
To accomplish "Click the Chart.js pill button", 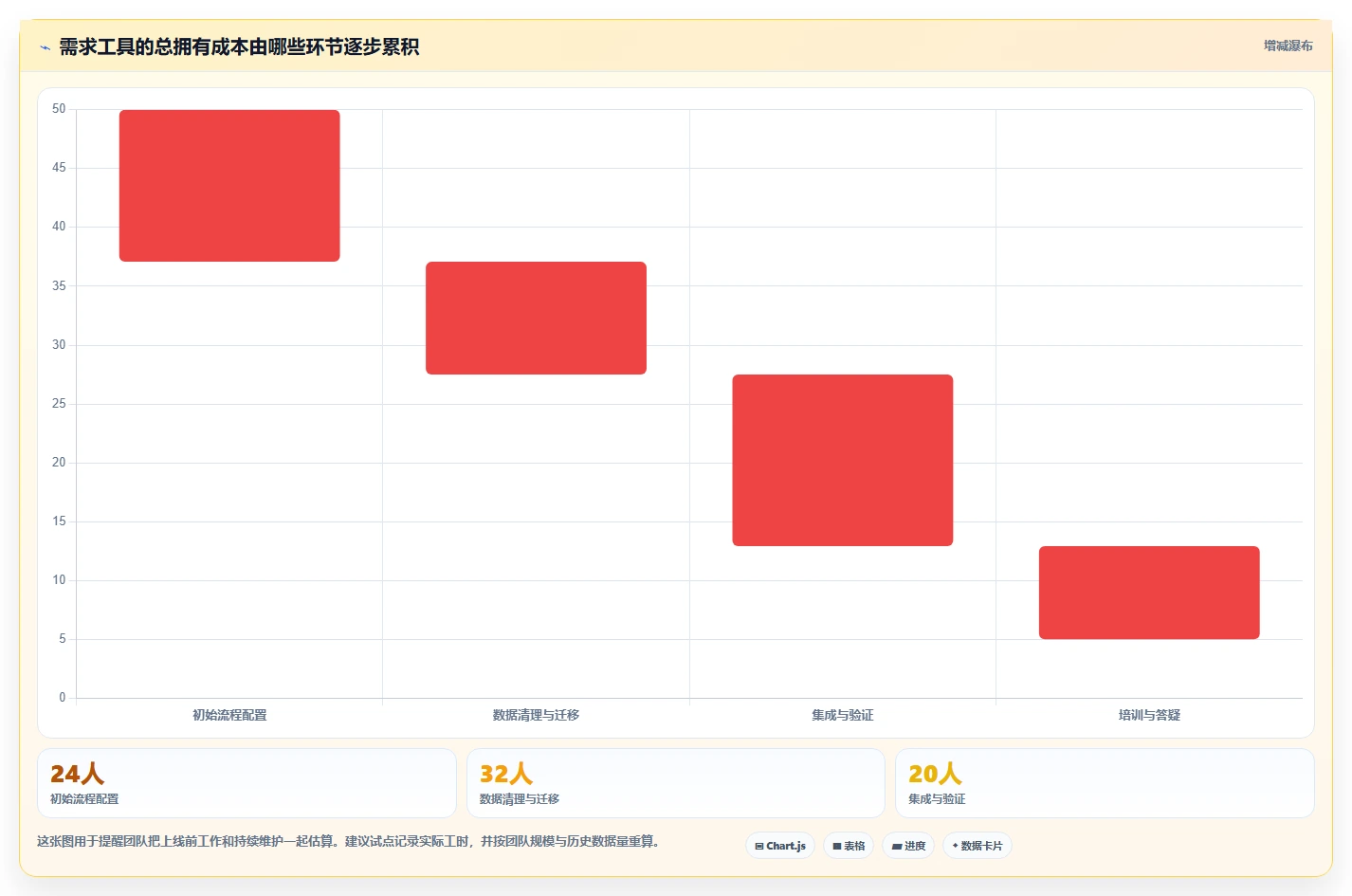I will [780, 846].
